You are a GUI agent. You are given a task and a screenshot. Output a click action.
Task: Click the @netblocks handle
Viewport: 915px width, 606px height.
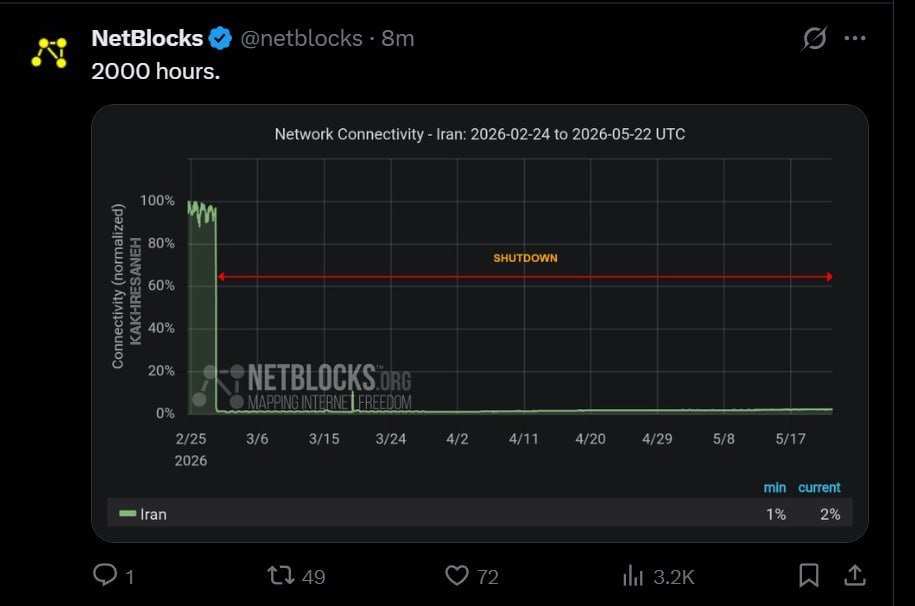pos(302,39)
